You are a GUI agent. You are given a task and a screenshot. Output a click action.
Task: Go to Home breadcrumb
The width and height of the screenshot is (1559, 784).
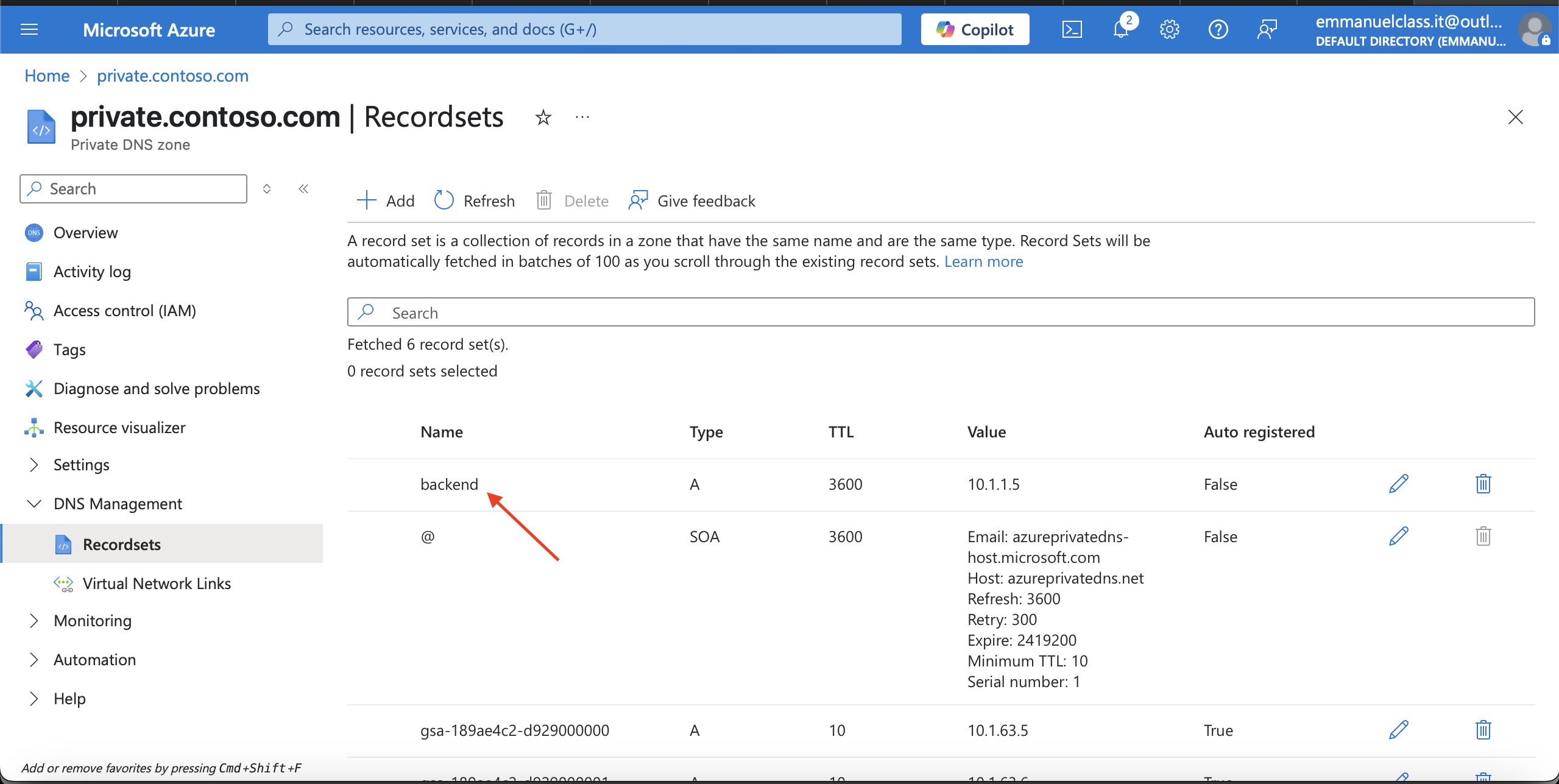[x=47, y=76]
